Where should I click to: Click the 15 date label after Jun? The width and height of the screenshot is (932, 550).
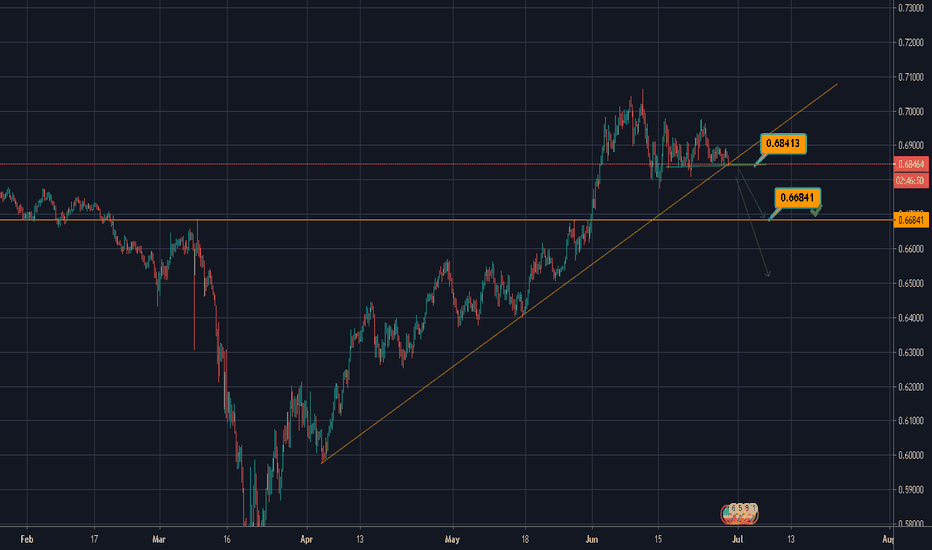pyautogui.click(x=658, y=540)
